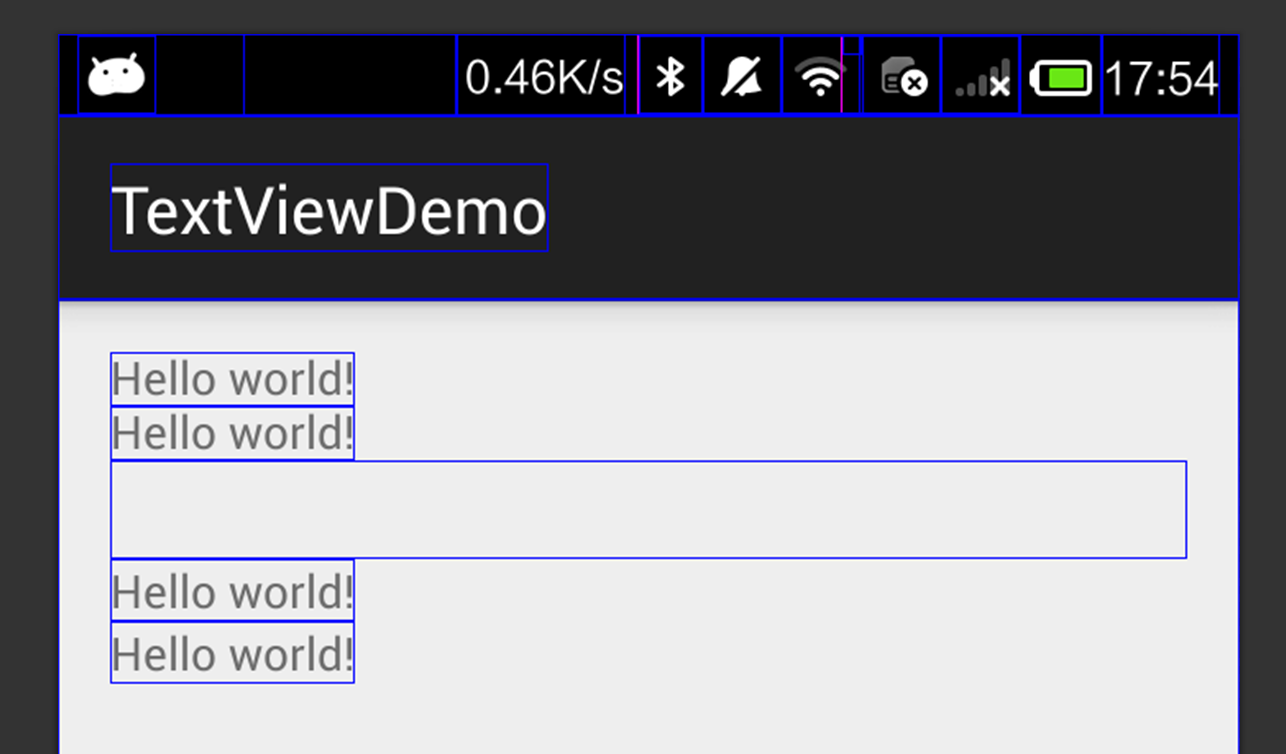
Task: Tap the narrow empty slot beside Android icon
Action: point(200,76)
